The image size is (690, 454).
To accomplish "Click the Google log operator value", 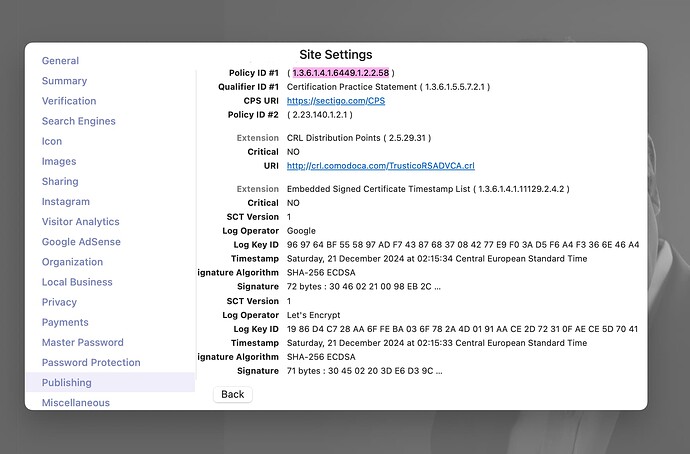I will point(301,231).
